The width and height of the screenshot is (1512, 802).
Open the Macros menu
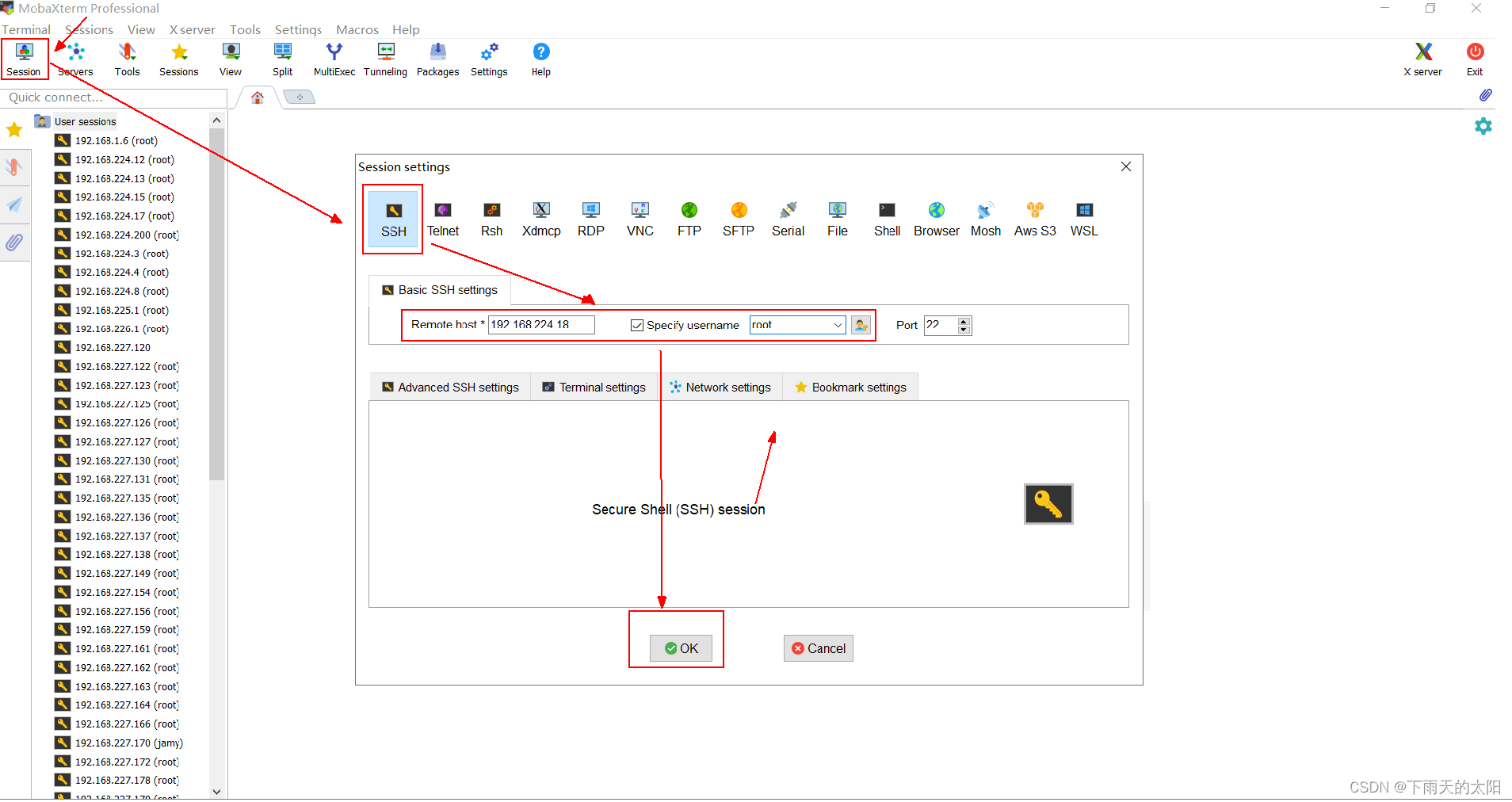pyautogui.click(x=357, y=29)
